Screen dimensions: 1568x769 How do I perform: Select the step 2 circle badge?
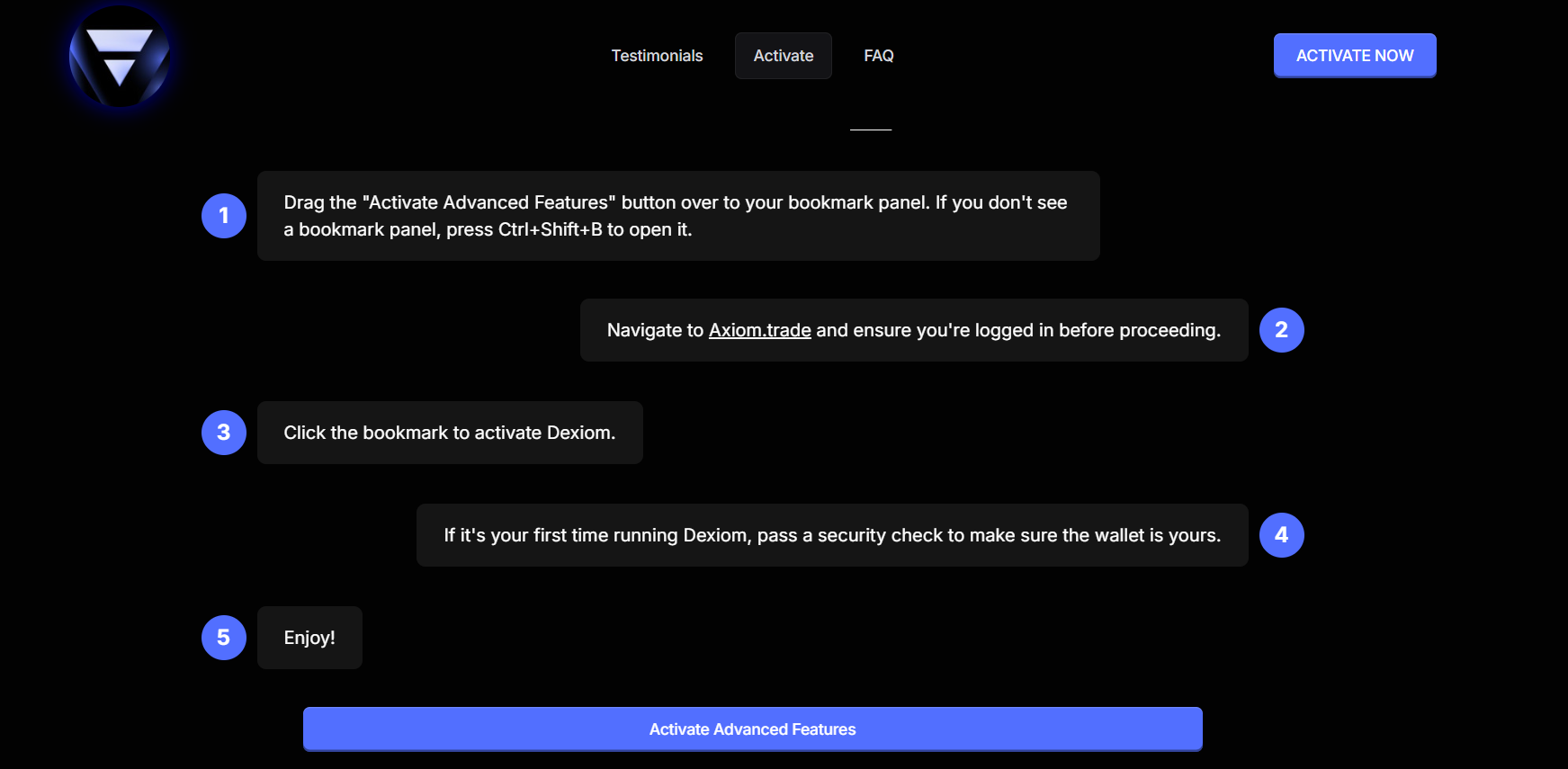pyautogui.click(x=1281, y=330)
